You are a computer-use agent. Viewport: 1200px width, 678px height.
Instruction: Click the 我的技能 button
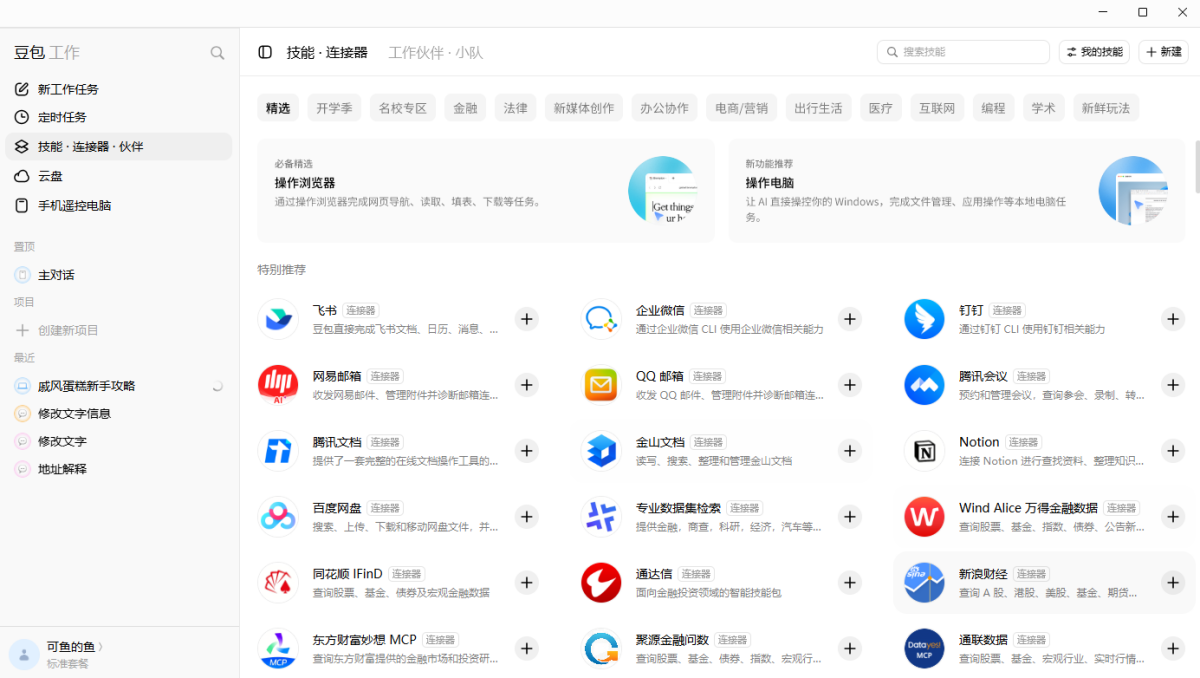(1094, 52)
